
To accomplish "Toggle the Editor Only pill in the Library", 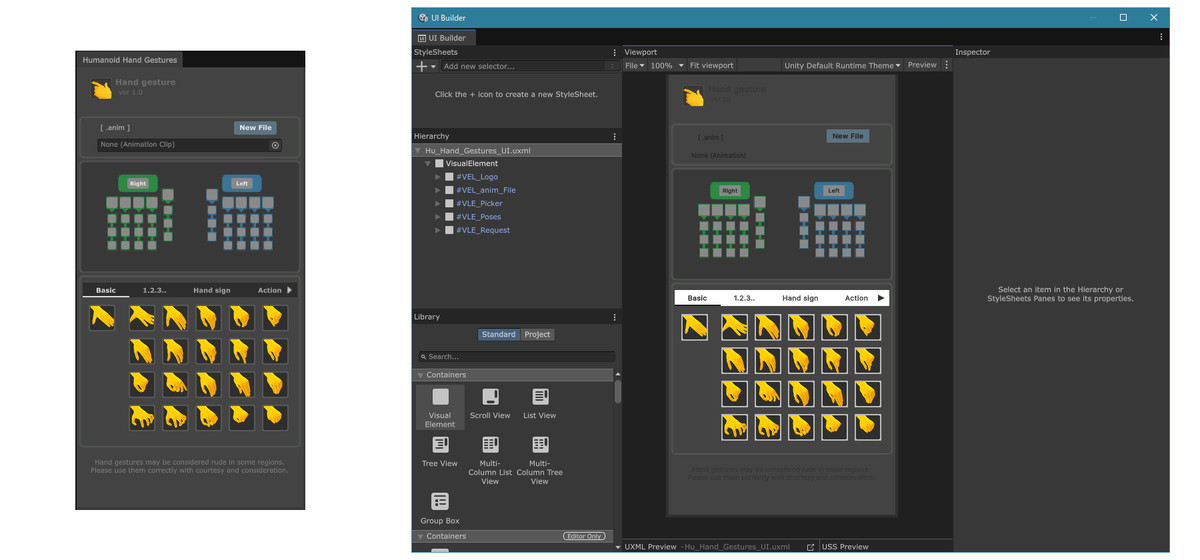I will 584,536.
